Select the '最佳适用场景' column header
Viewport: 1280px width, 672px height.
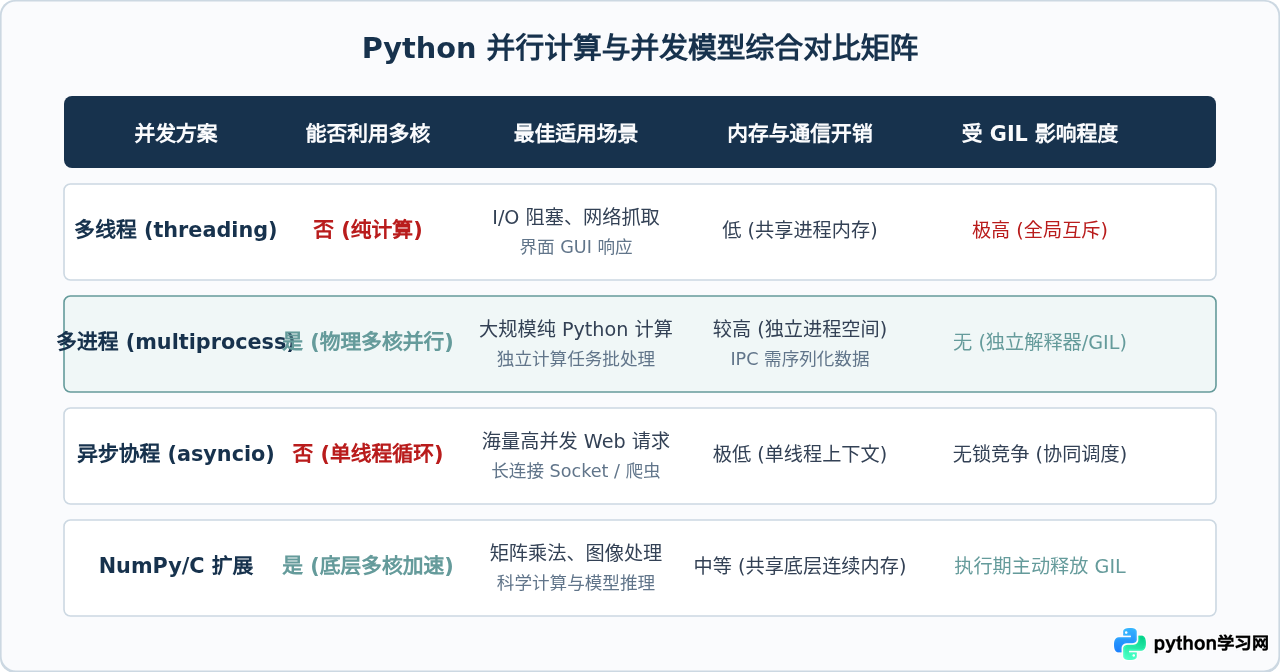pos(576,133)
